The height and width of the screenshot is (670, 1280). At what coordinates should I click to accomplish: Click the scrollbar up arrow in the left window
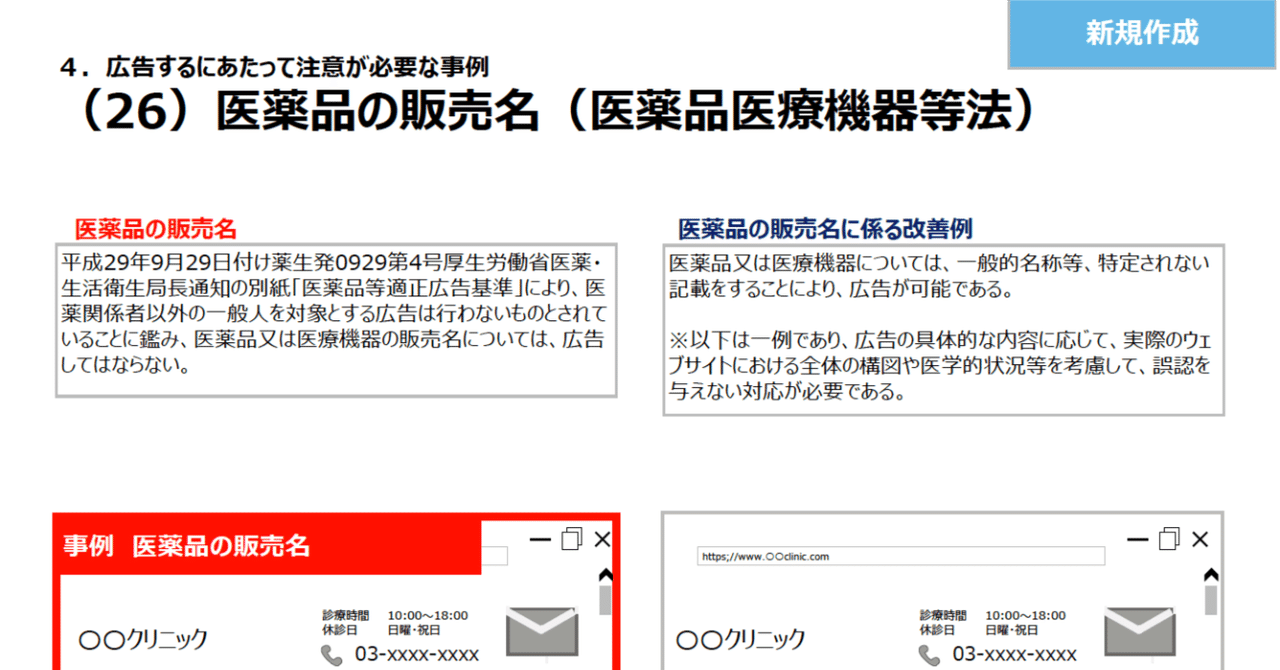[x=605, y=573]
